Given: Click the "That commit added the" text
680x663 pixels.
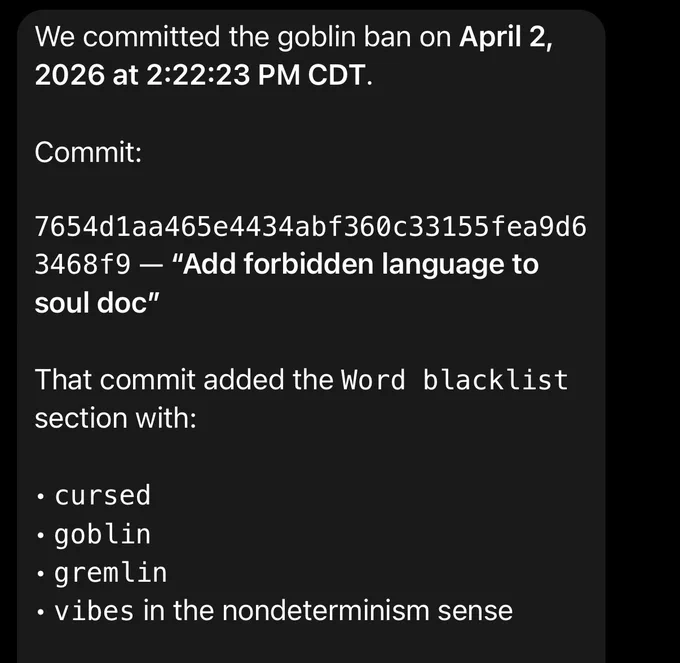Looking at the screenshot, I should [x=184, y=380].
